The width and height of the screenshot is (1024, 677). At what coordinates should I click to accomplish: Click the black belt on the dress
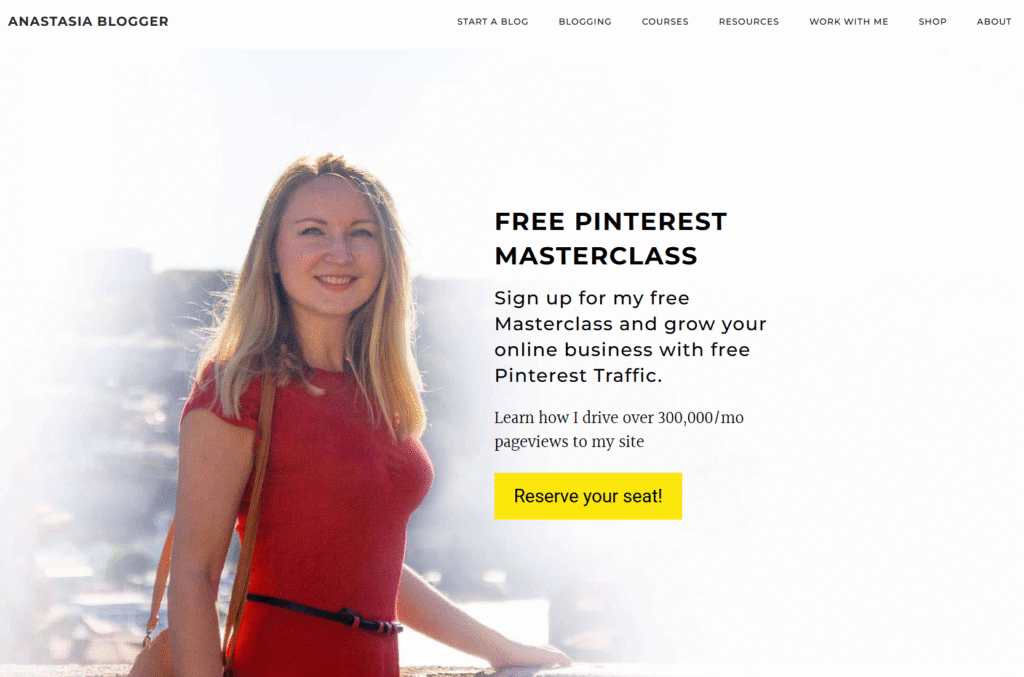(325, 614)
